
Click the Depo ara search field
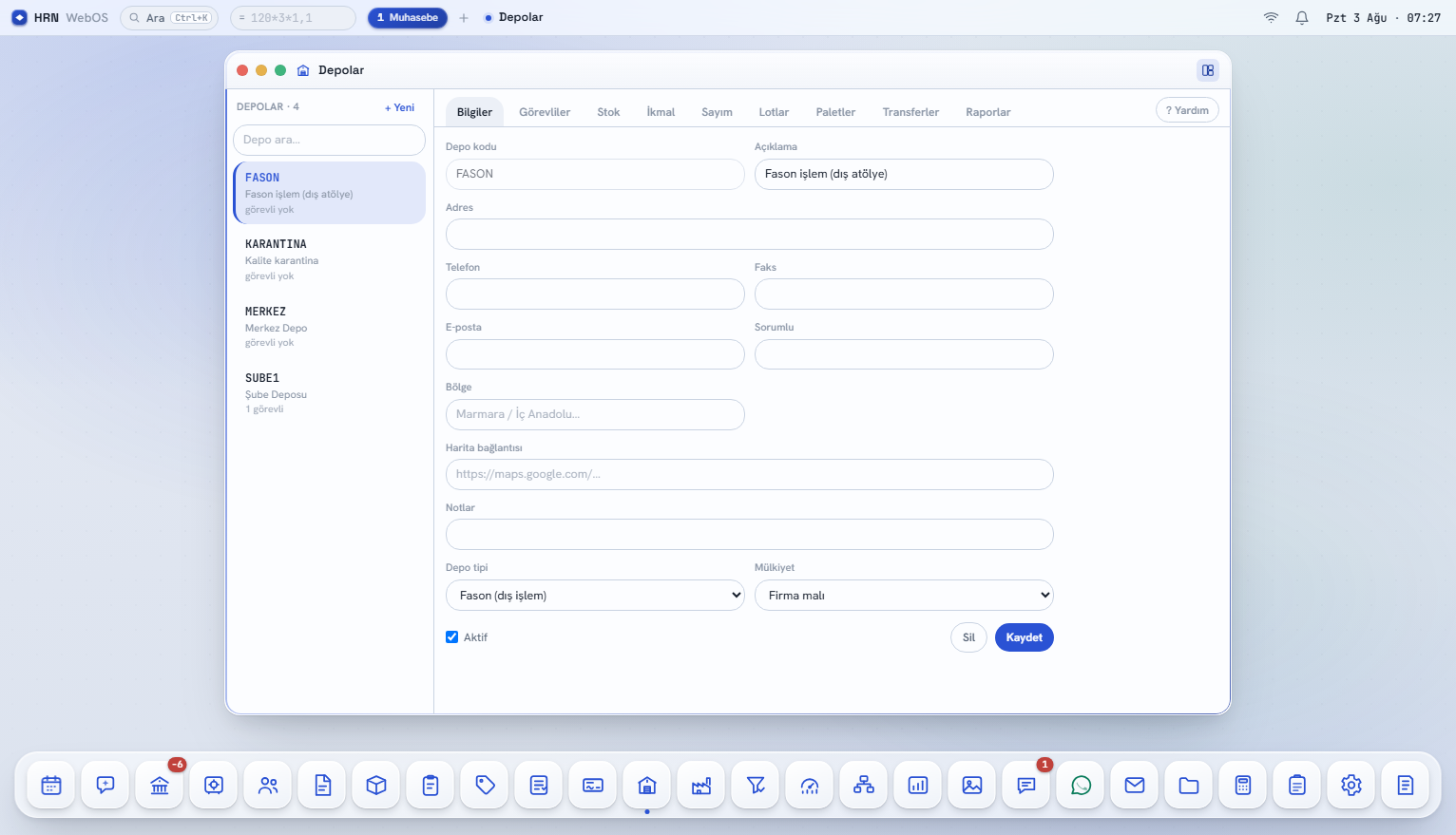(x=329, y=140)
